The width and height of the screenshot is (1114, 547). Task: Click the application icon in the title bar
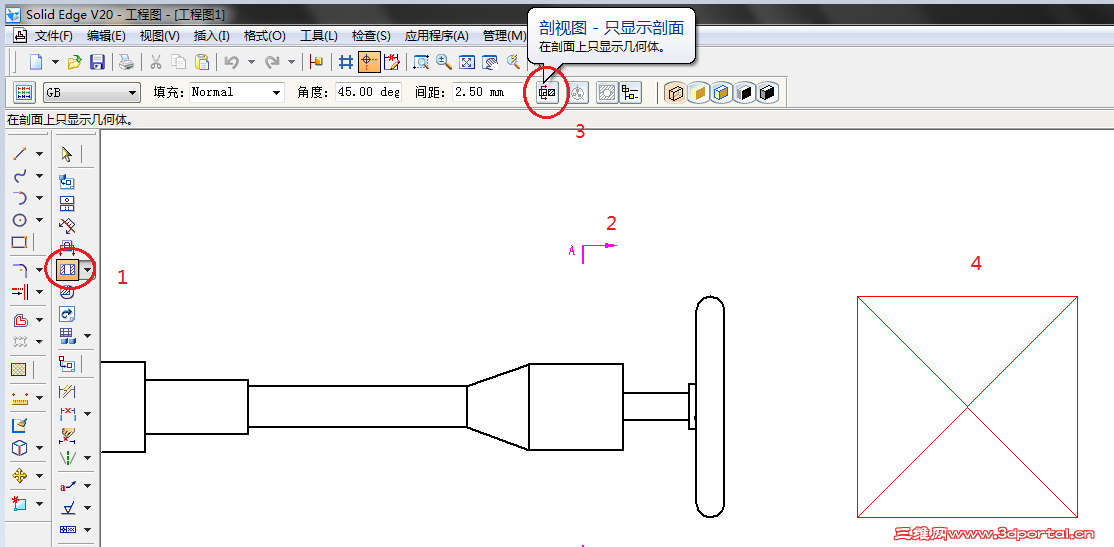click(12, 14)
